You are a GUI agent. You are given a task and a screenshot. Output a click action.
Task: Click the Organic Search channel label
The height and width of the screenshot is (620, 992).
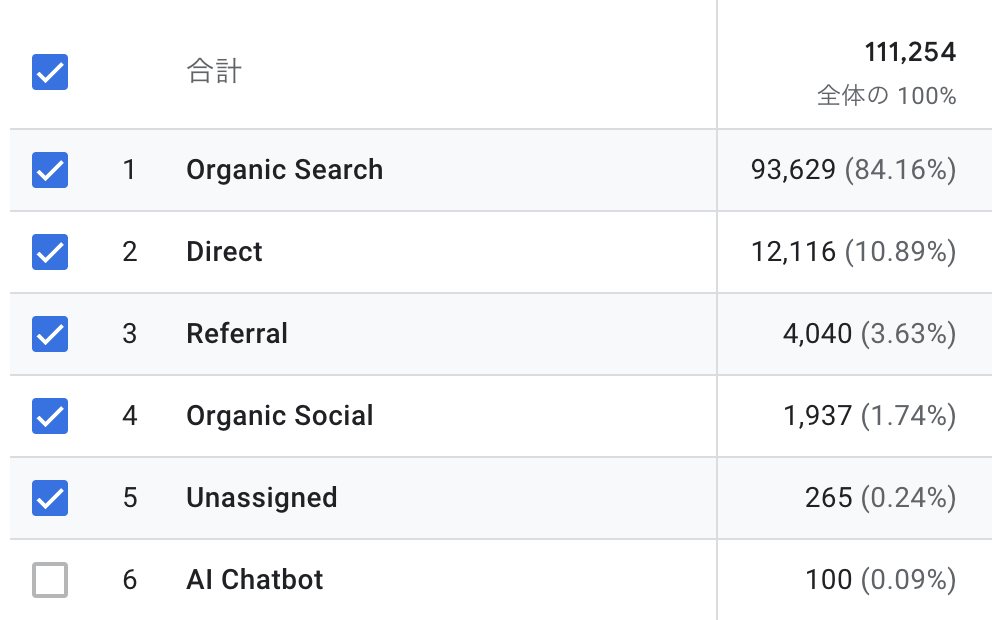(x=284, y=170)
